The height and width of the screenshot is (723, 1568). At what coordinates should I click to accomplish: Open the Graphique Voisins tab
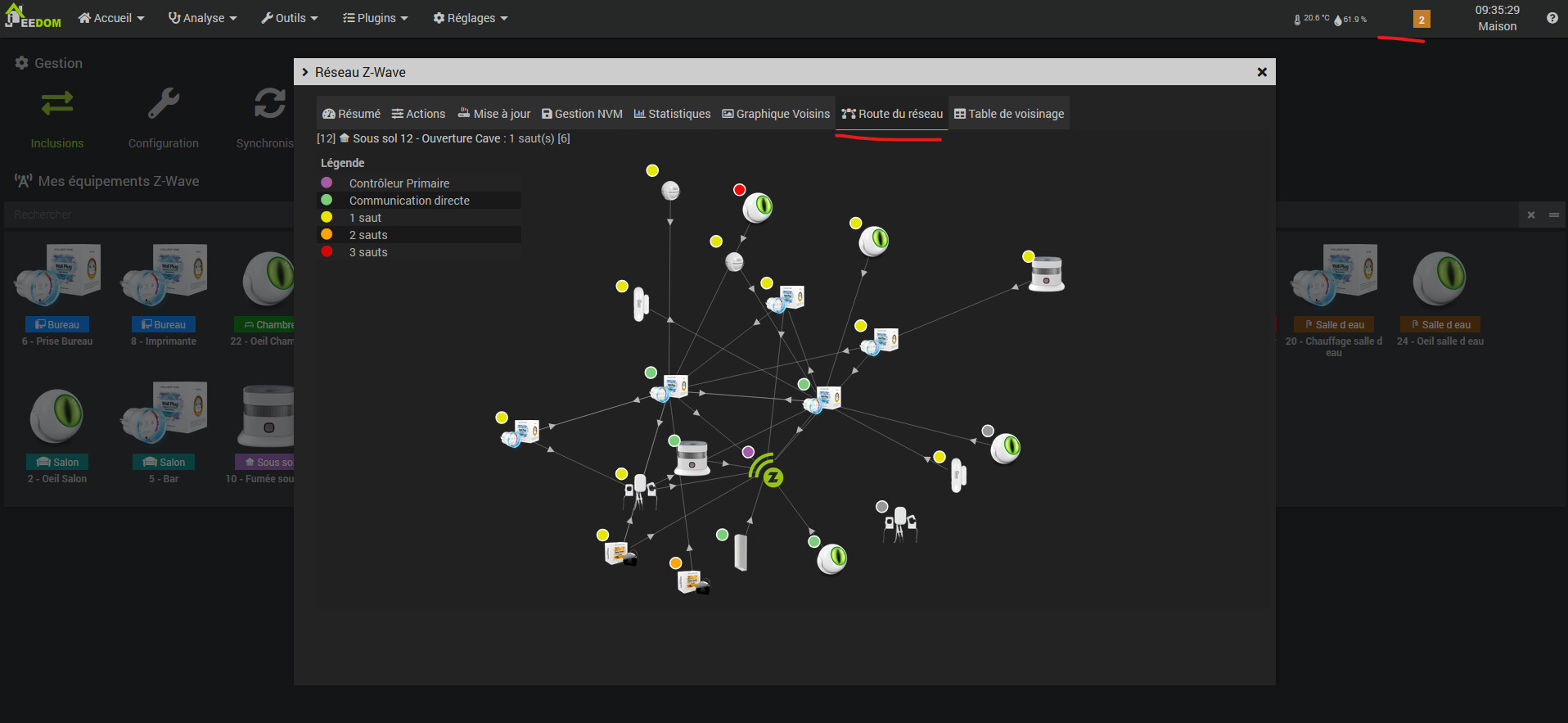tap(776, 114)
